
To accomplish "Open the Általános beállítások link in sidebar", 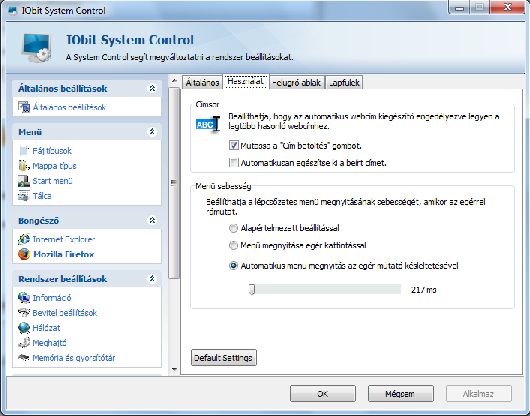I will point(69,107).
